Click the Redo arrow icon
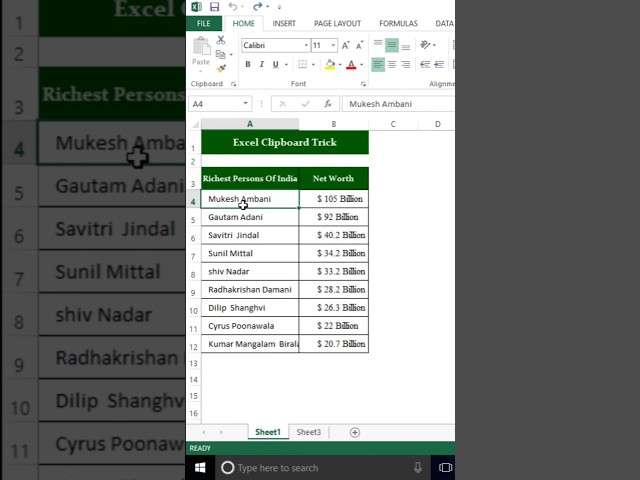The width and height of the screenshot is (640, 480). tap(257, 6)
